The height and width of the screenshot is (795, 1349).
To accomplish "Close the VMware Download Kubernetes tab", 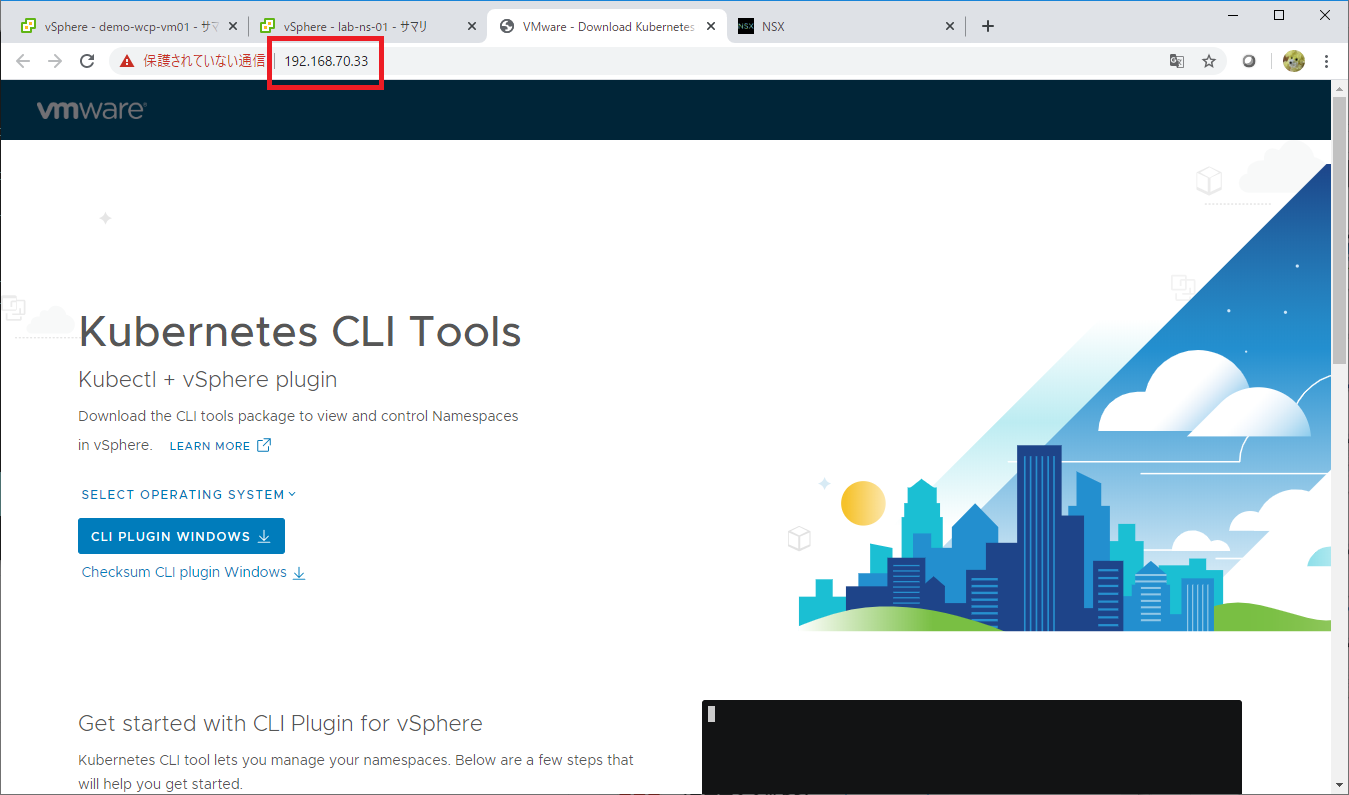I will (x=711, y=27).
